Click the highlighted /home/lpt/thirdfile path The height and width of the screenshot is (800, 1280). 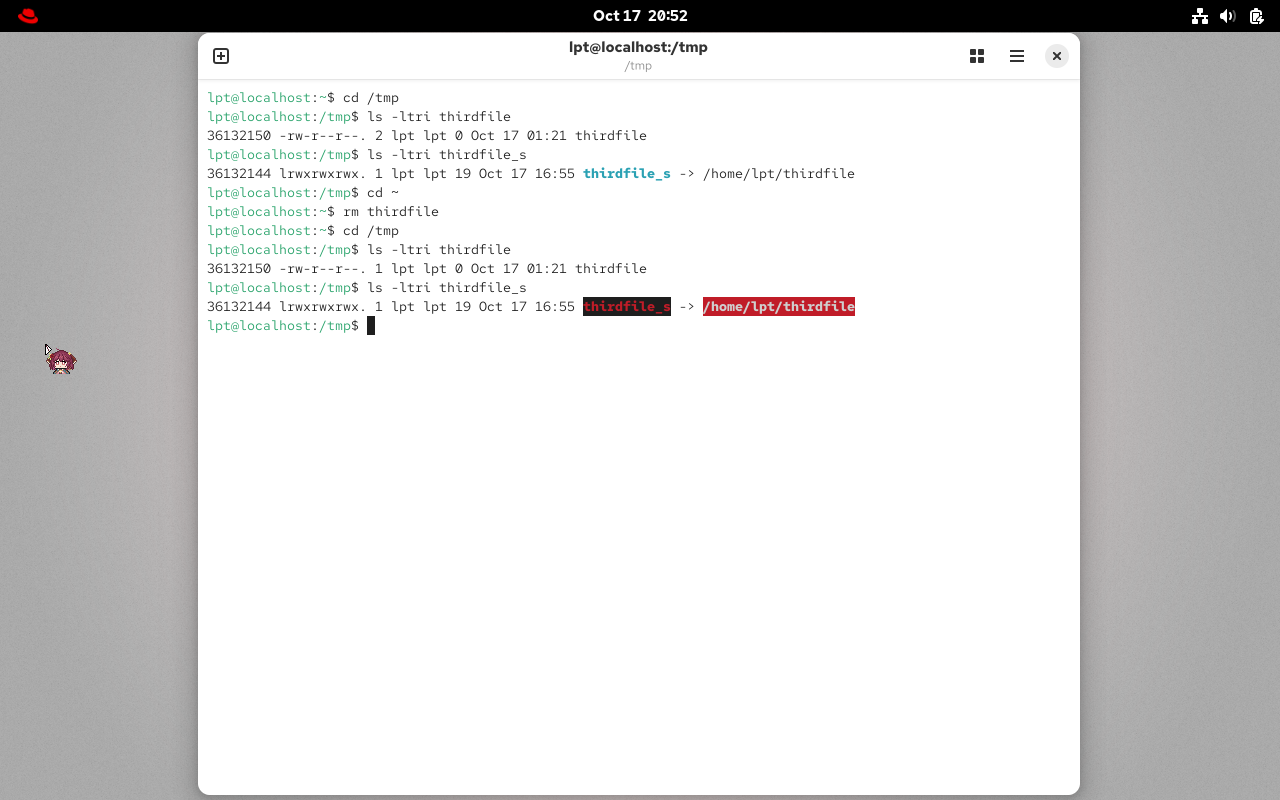tap(779, 306)
